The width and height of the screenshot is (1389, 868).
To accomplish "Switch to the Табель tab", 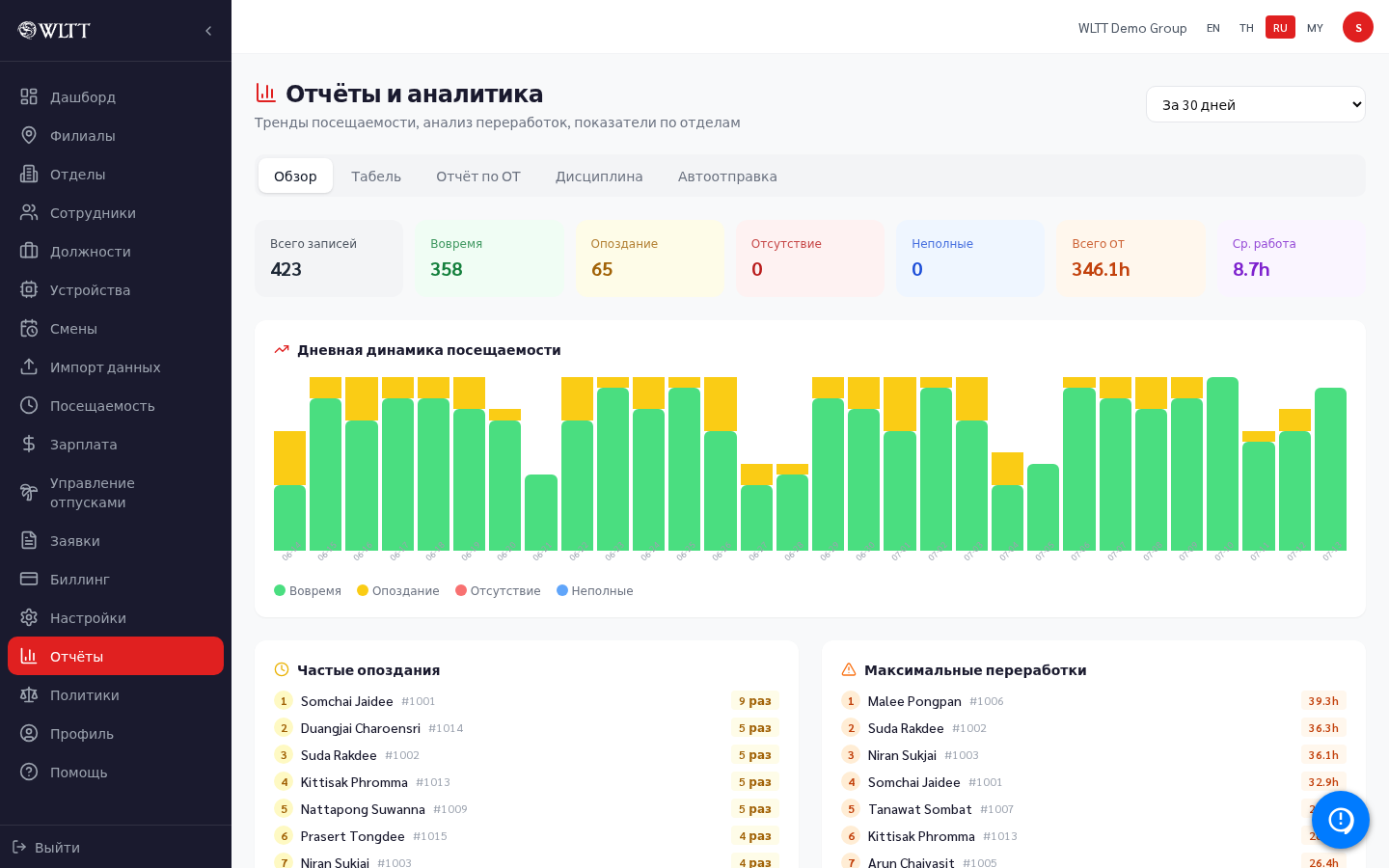I will pyautogui.click(x=376, y=176).
